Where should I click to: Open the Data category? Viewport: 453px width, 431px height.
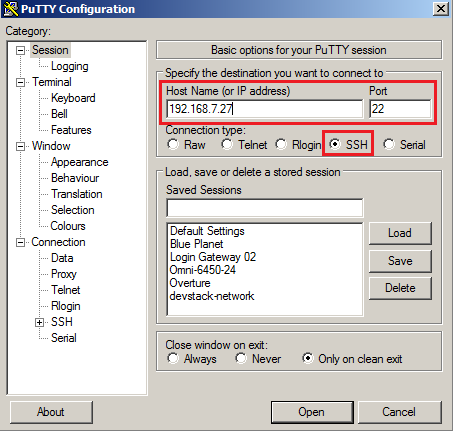click(x=62, y=258)
